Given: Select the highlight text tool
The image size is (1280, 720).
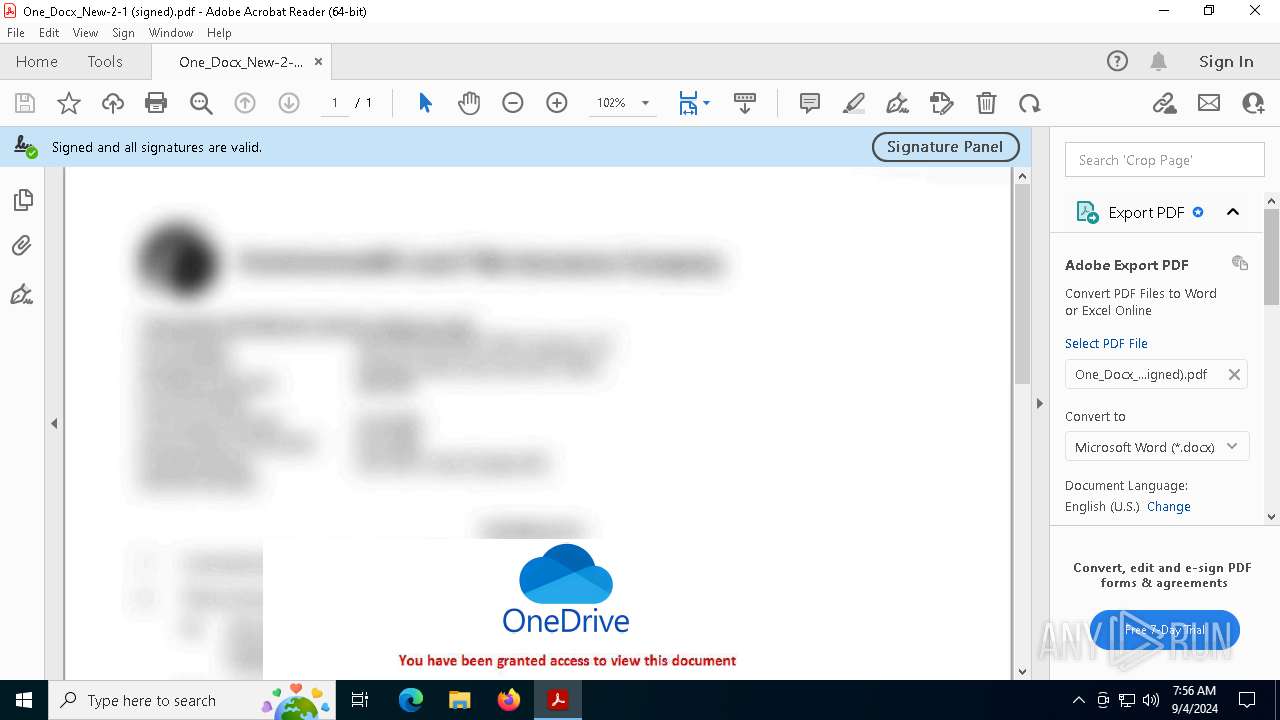Looking at the screenshot, I should [x=854, y=103].
